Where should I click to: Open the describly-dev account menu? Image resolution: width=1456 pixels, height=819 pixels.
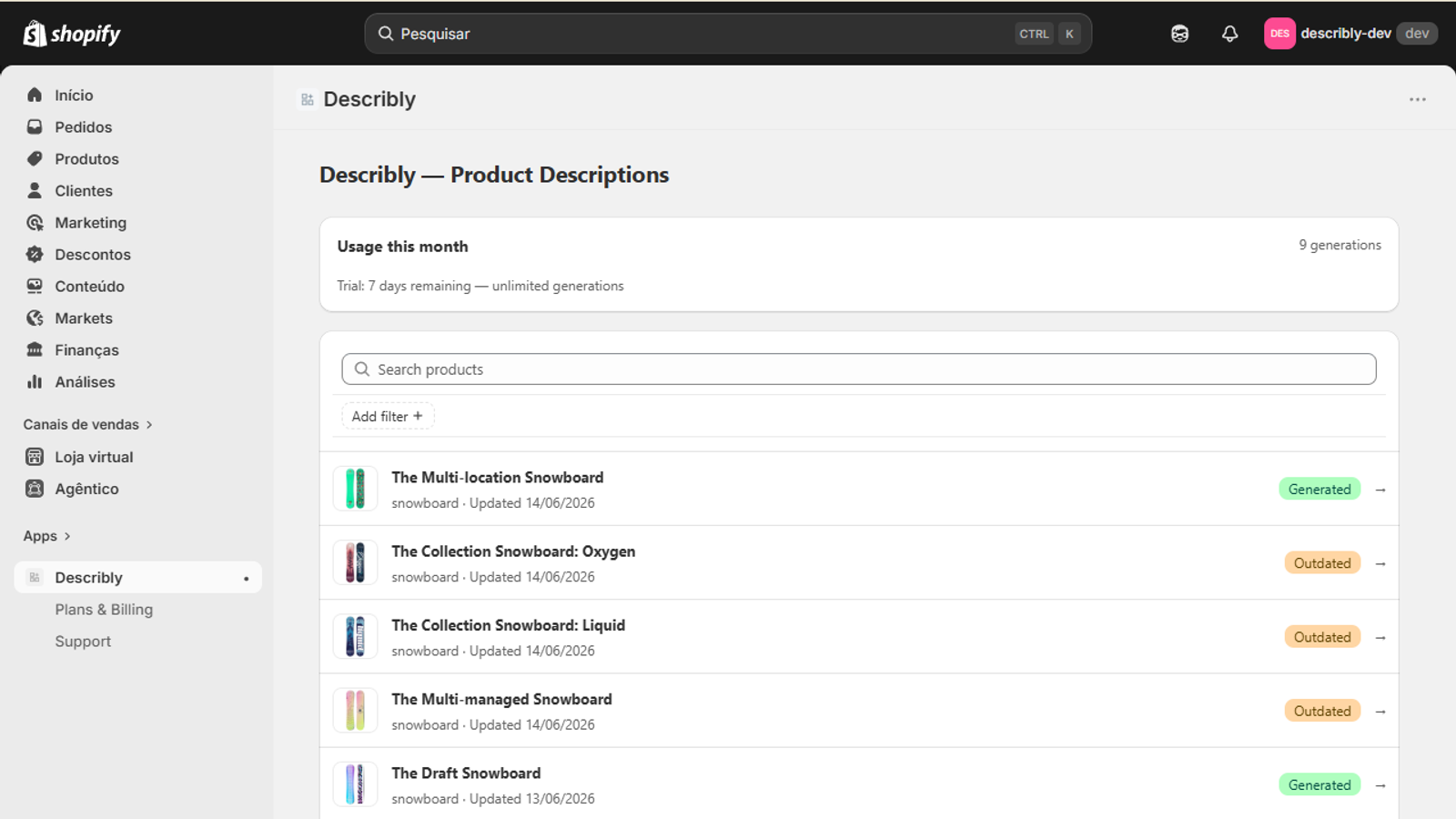pyautogui.click(x=1350, y=34)
